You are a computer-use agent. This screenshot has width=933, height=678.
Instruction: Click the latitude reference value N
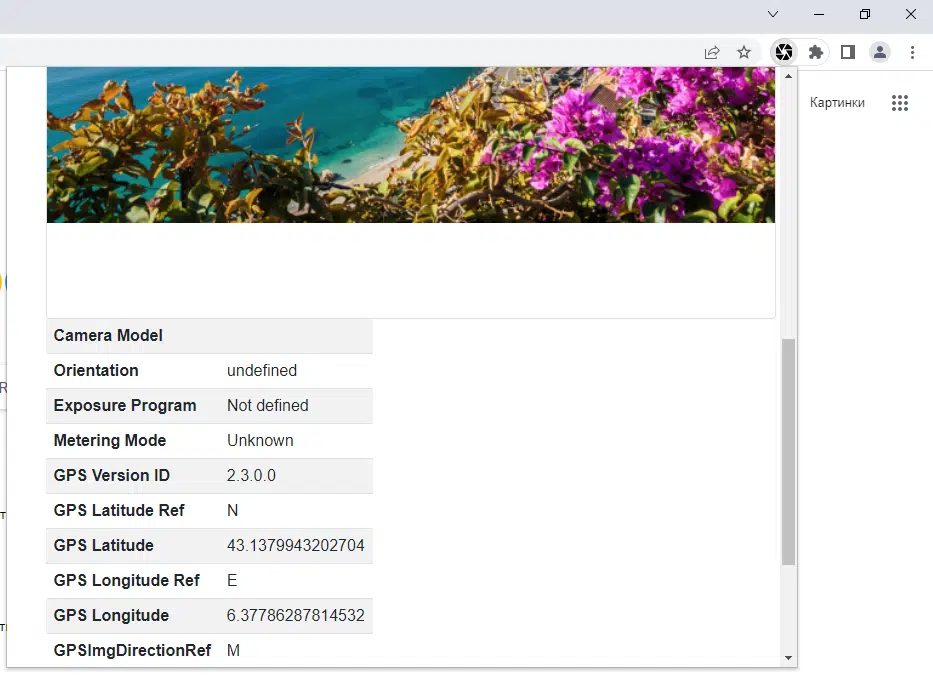click(x=233, y=511)
